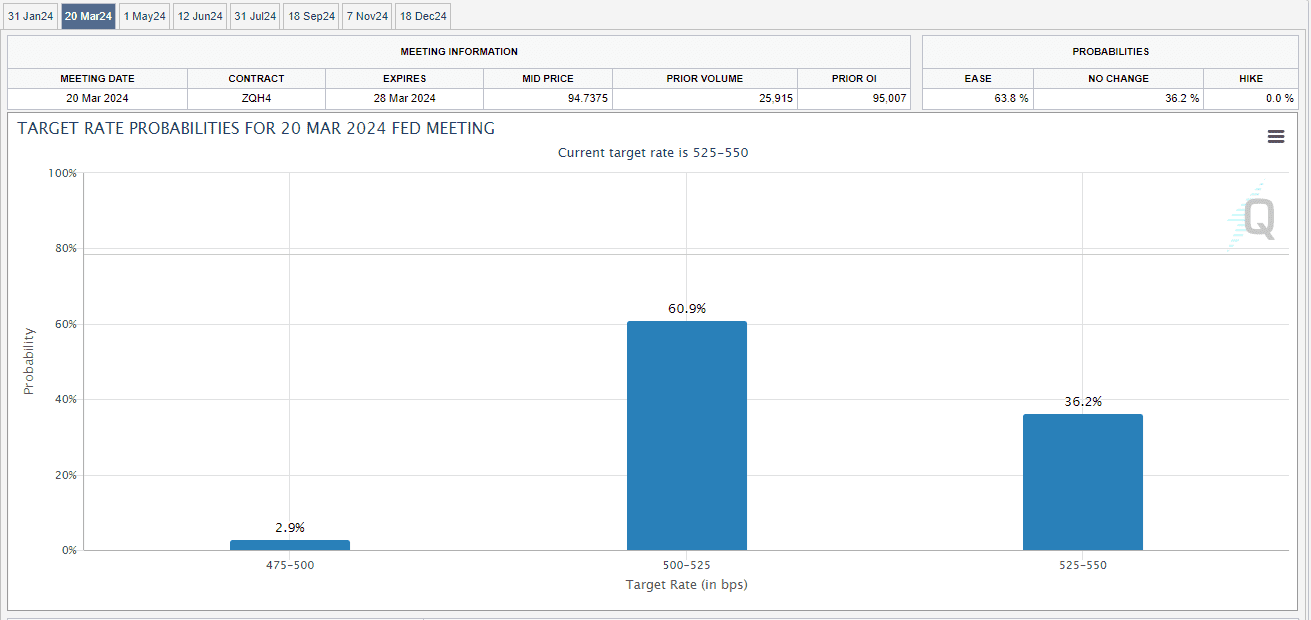Select the 525-550 target rate bar
This screenshot has width=1311, height=620.
click(x=1082, y=482)
